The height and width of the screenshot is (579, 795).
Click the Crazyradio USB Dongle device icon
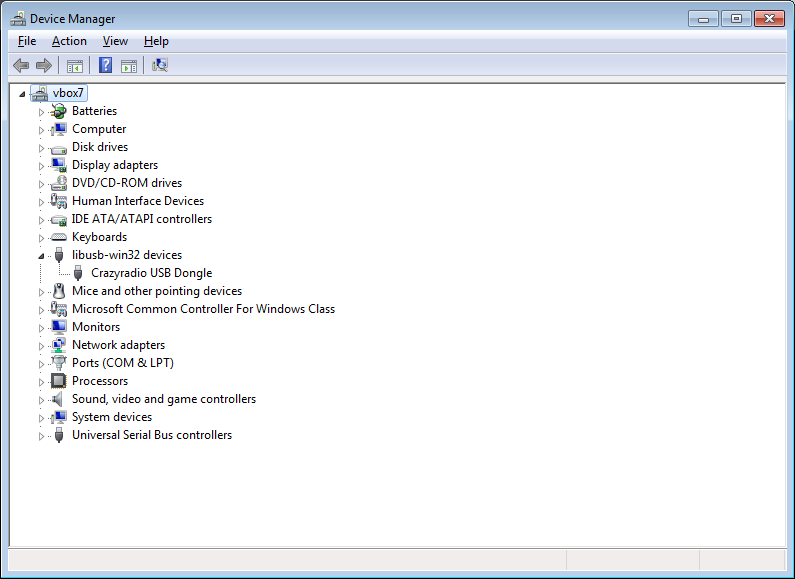(78, 273)
